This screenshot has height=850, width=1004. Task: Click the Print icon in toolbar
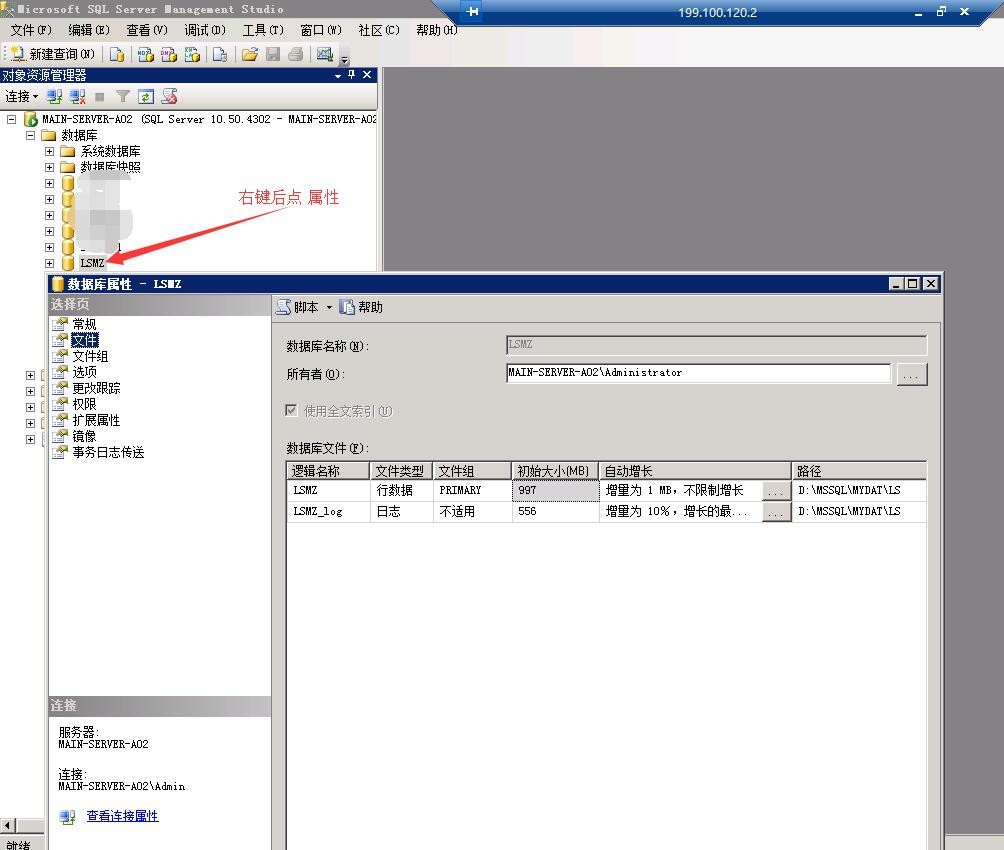(295, 54)
